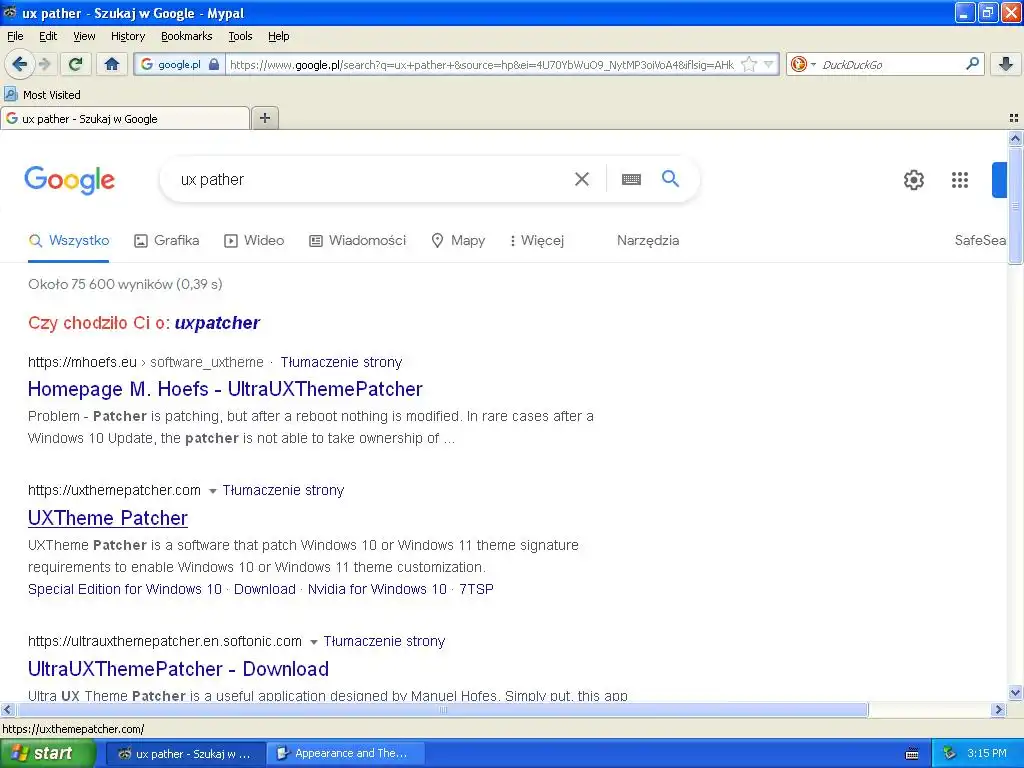Click the horizontal scrollbar right arrow
Viewport: 1024px width, 768px height.
(998, 709)
